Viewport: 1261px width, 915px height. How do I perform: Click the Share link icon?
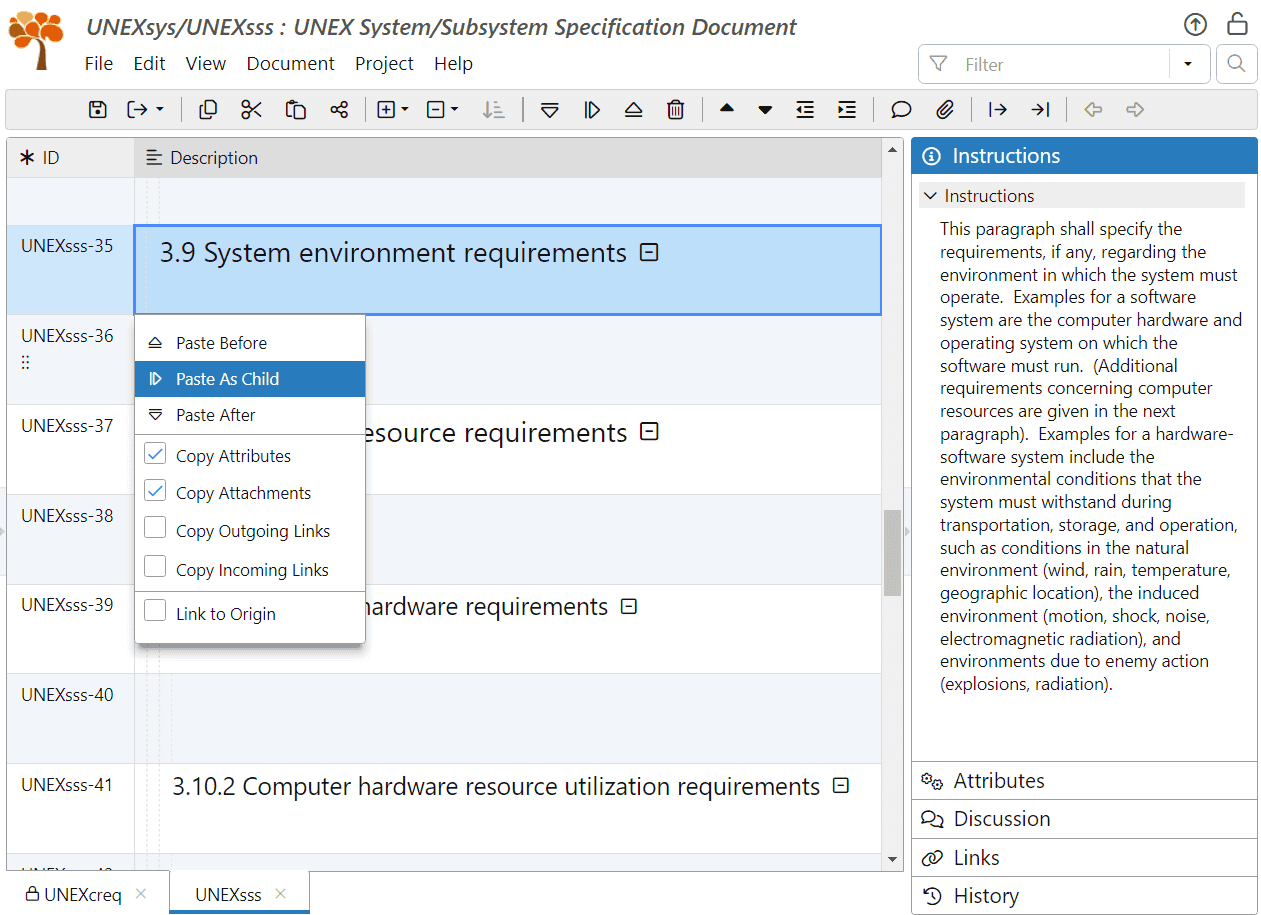[x=339, y=110]
